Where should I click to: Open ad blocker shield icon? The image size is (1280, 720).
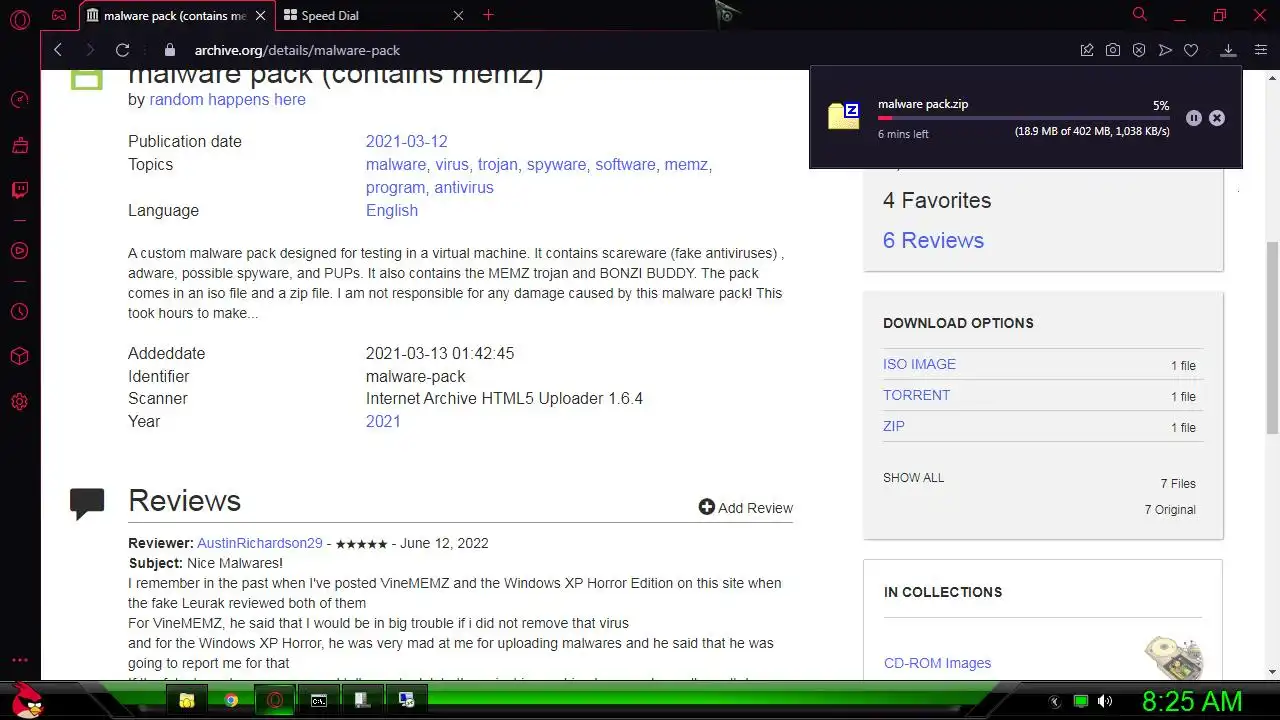pyautogui.click(x=1139, y=50)
